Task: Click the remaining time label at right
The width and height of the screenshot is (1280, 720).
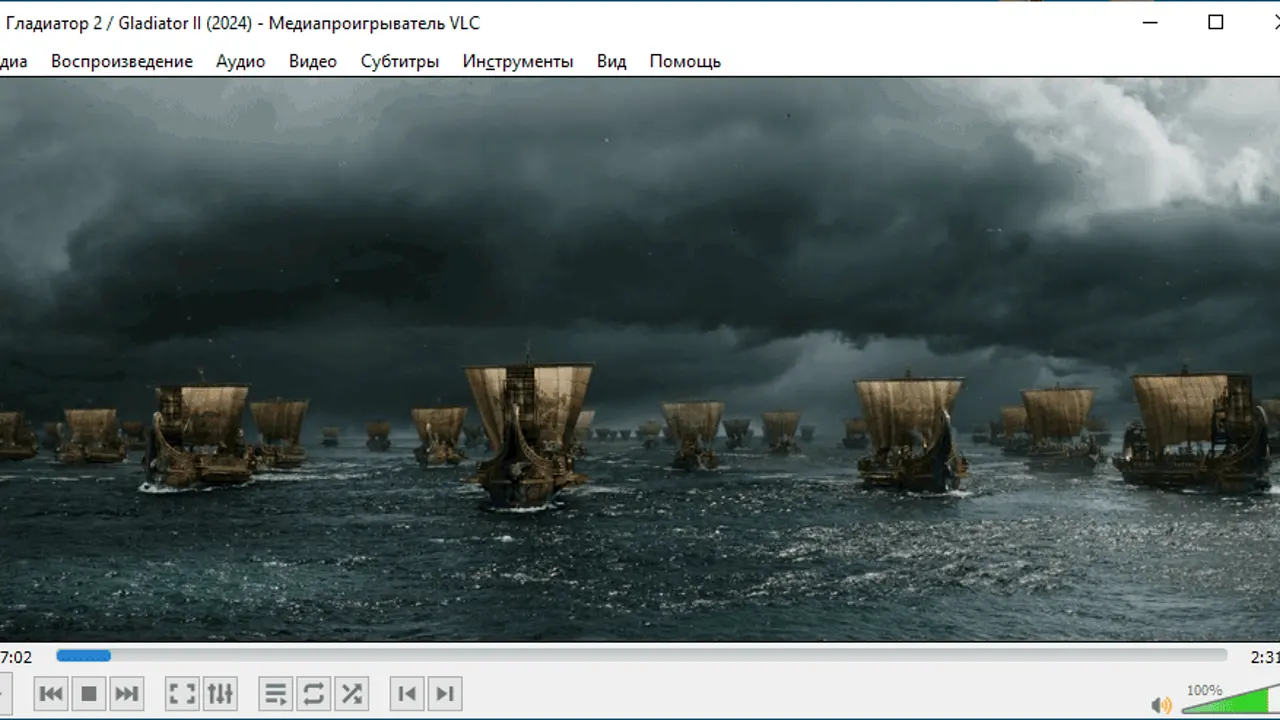Action: (1264, 657)
